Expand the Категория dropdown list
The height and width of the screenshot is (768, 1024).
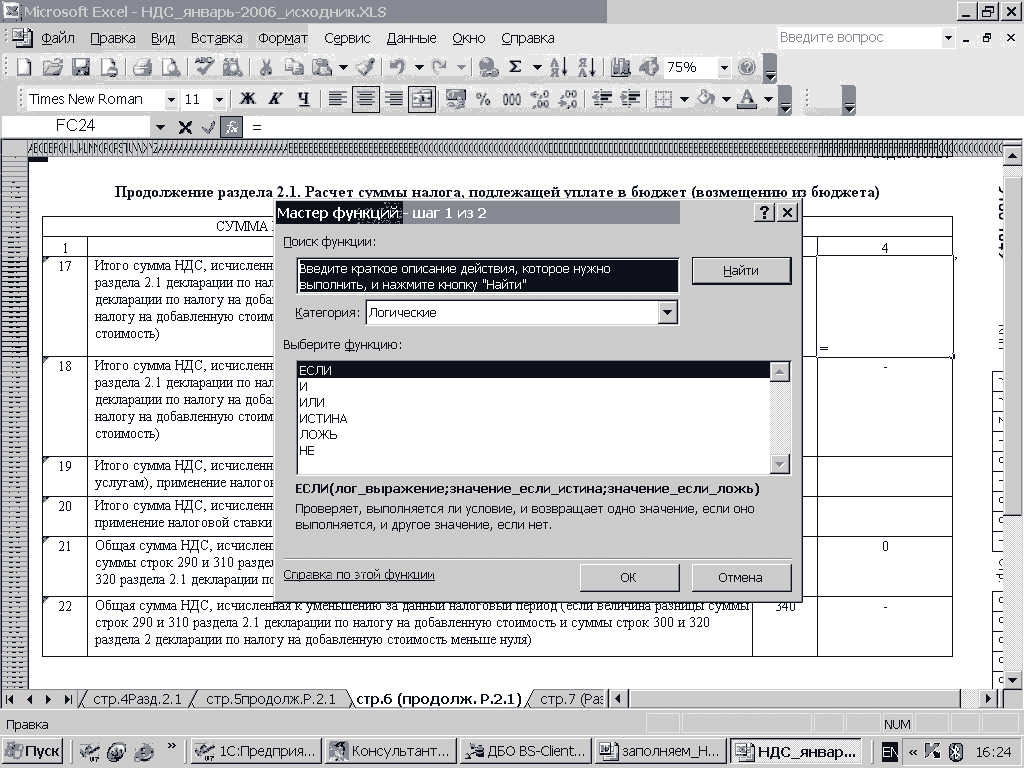tap(668, 313)
